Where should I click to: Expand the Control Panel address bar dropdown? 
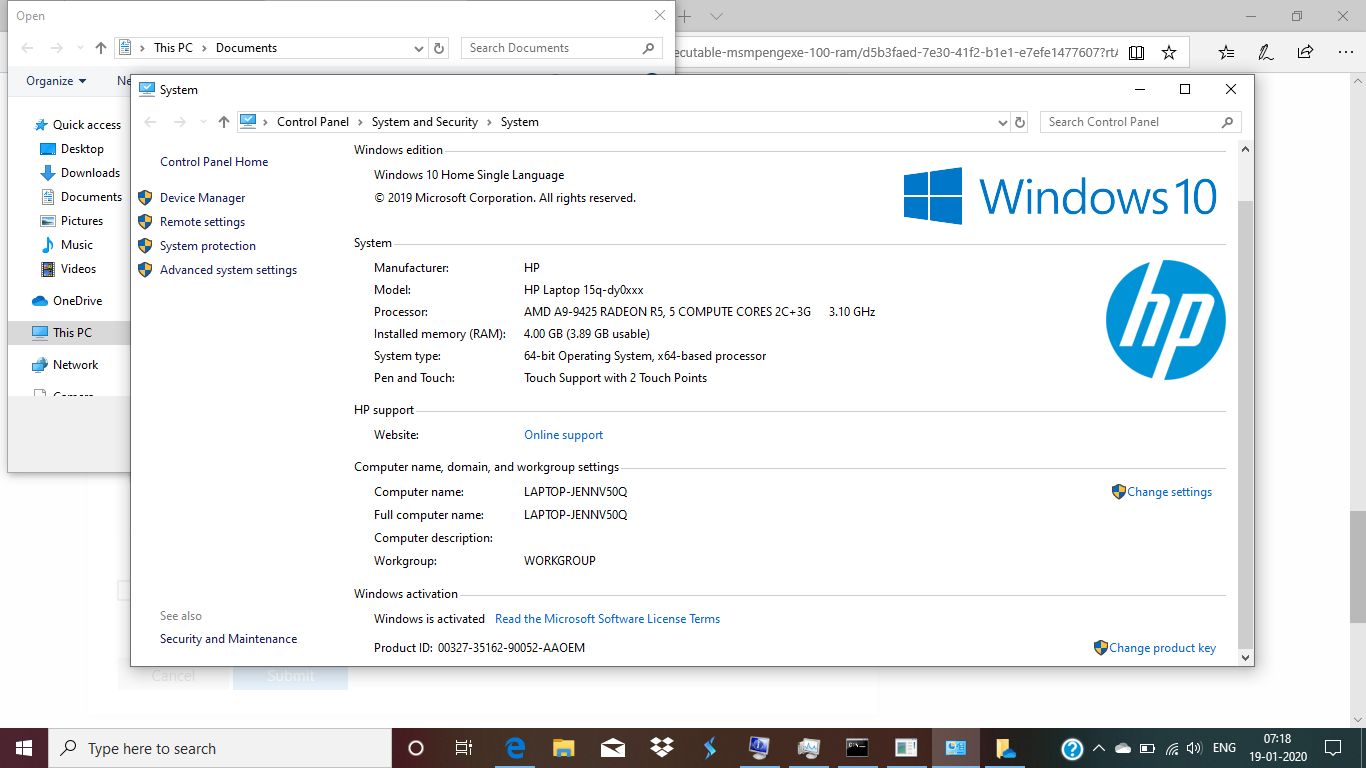[x=1003, y=122]
